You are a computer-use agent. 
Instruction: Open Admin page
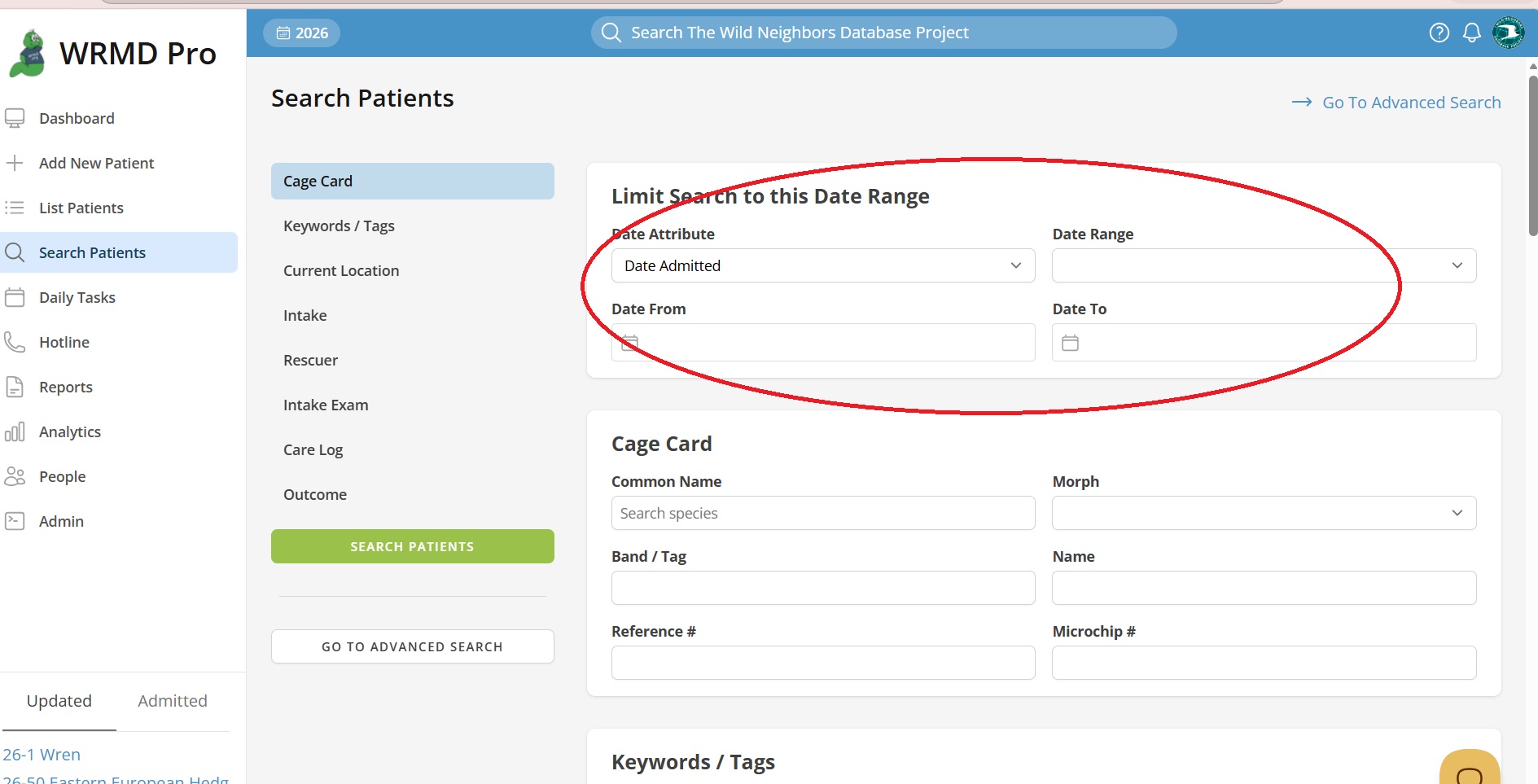(x=62, y=521)
